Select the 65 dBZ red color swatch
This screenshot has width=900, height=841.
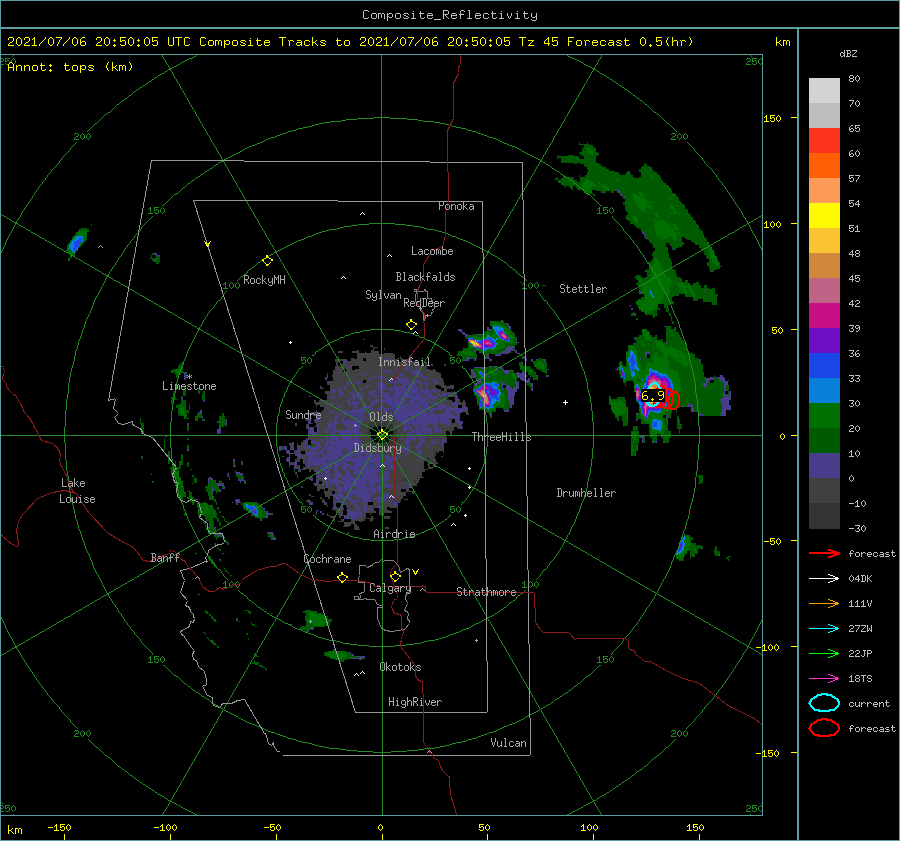tap(824, 141)
